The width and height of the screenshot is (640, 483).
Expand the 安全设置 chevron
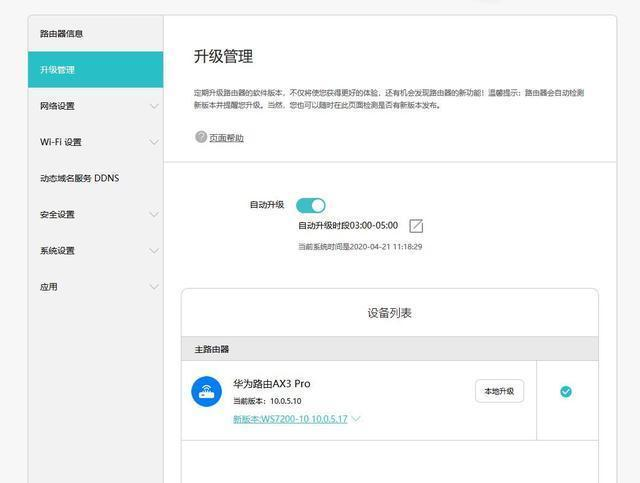click(154, 215)
